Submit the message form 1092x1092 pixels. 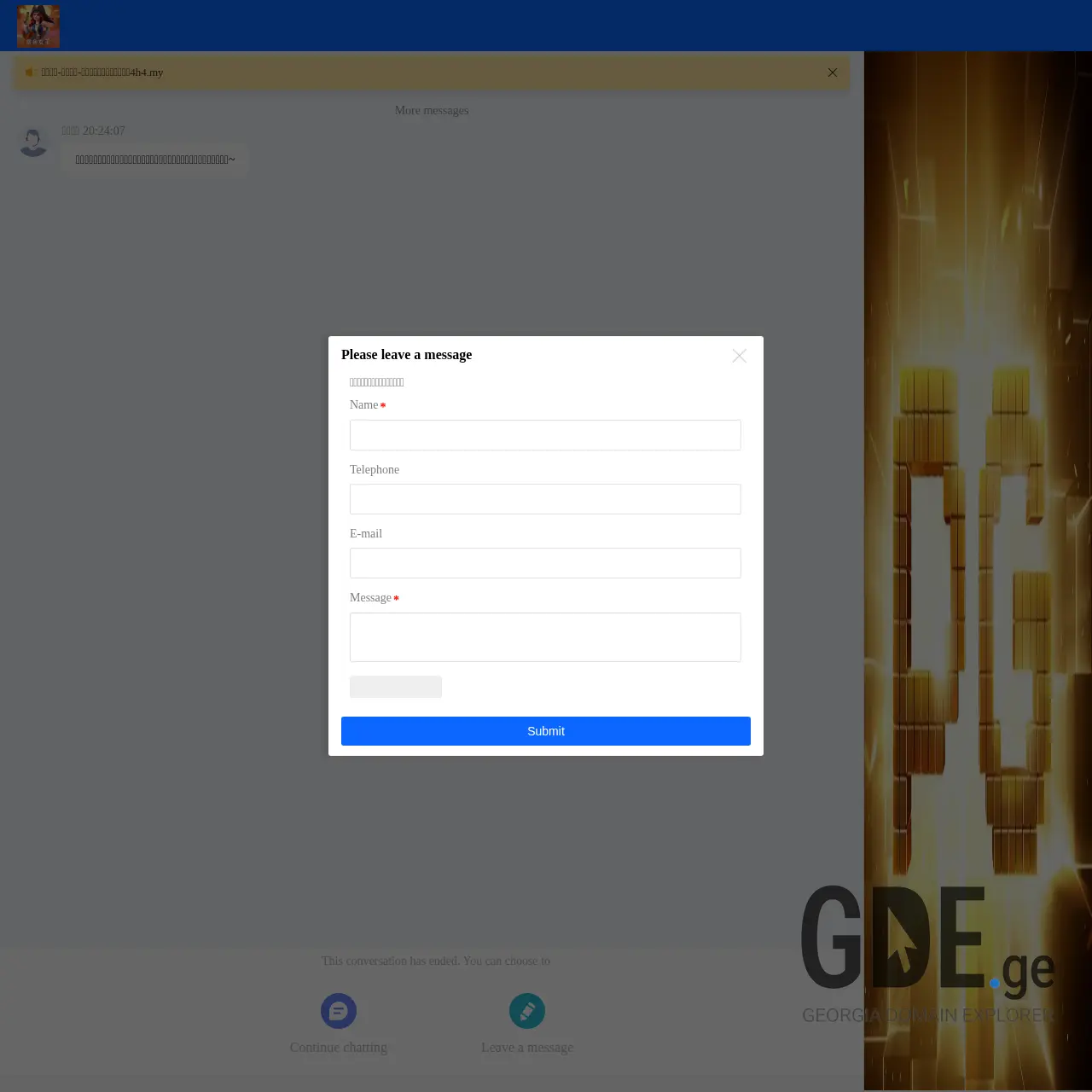point(545,731)
